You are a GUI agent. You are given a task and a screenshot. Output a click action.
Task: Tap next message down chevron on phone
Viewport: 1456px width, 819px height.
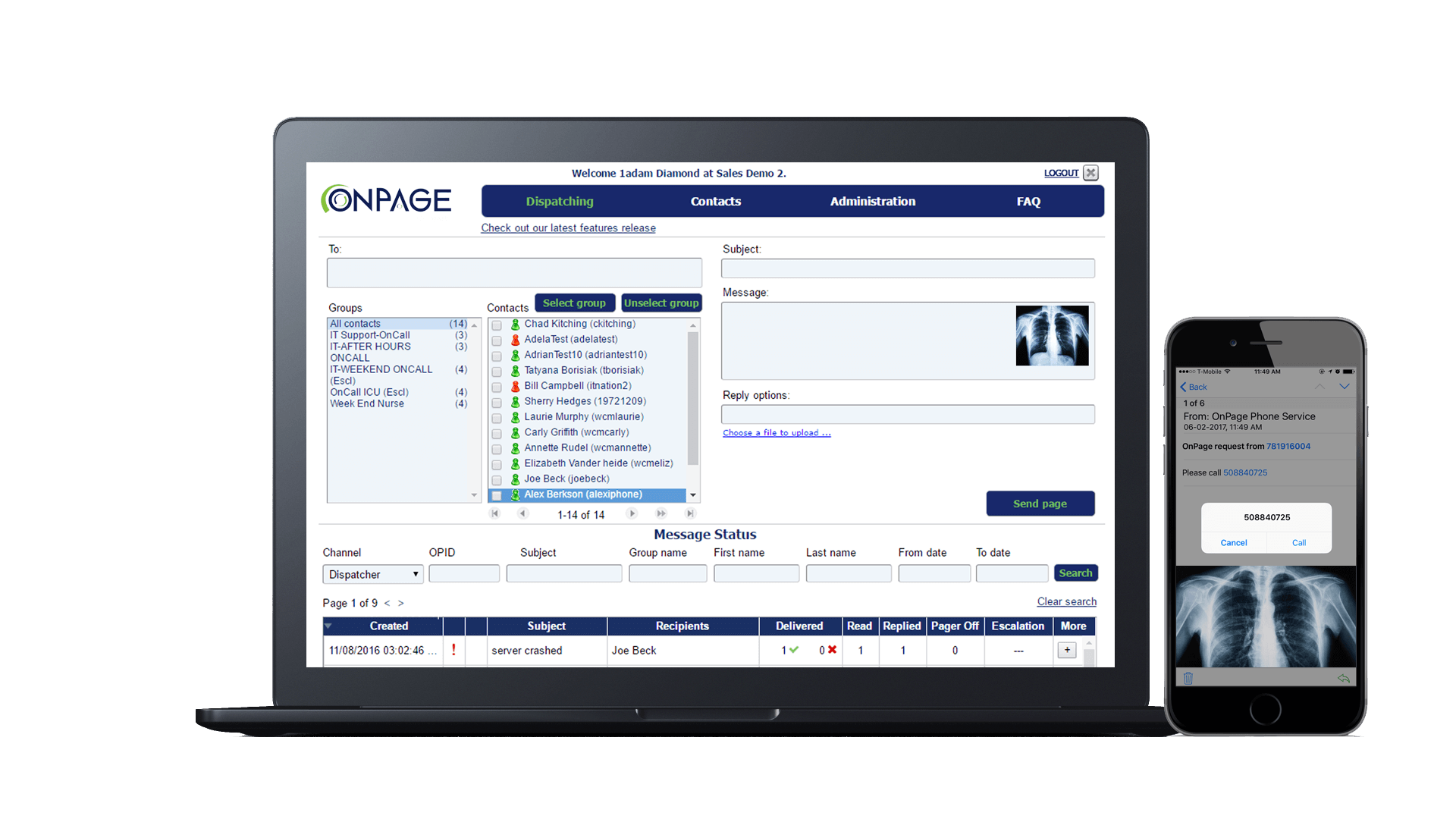(x=1345, y=387)
